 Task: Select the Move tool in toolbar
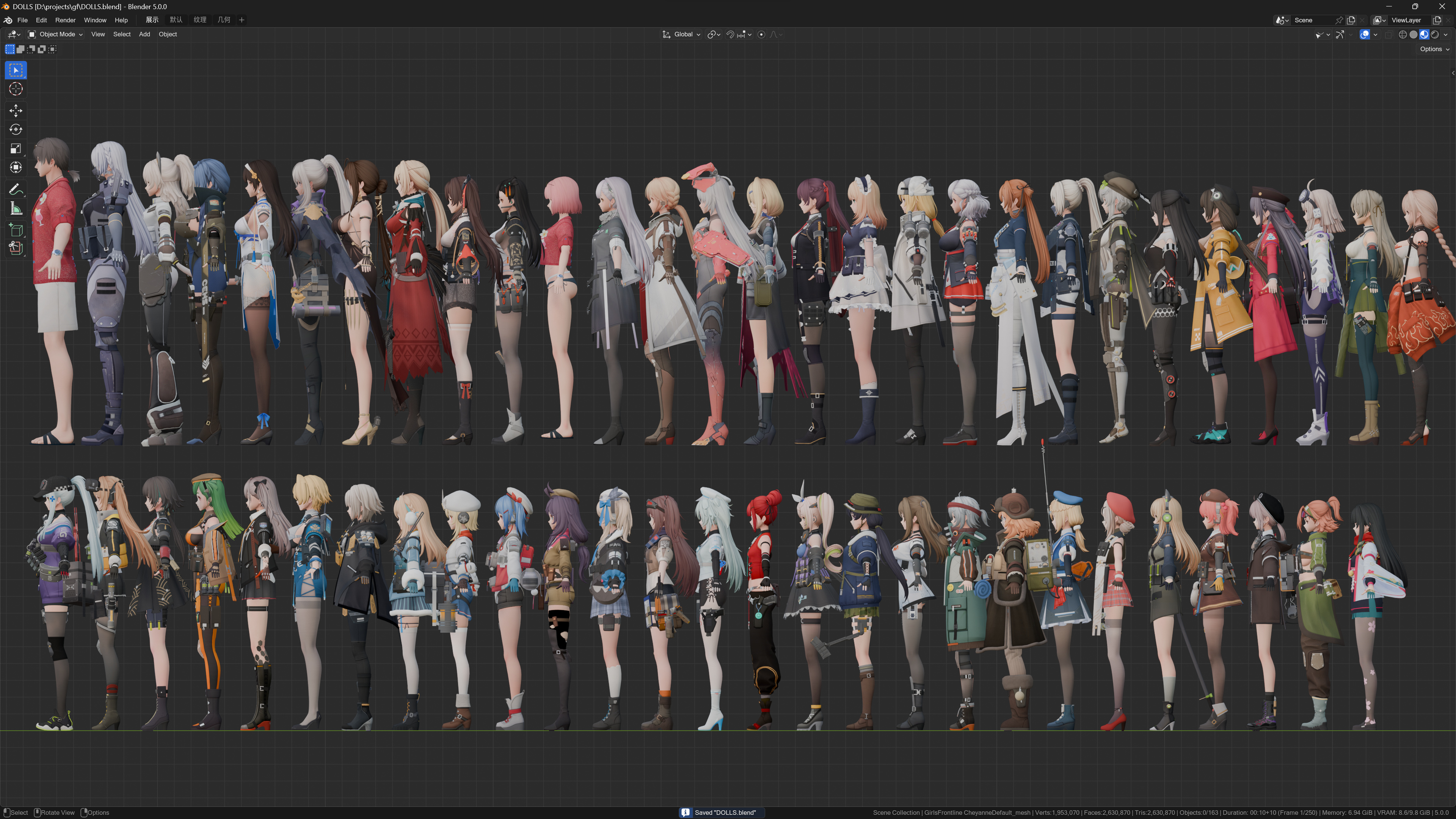click(16, 110)
